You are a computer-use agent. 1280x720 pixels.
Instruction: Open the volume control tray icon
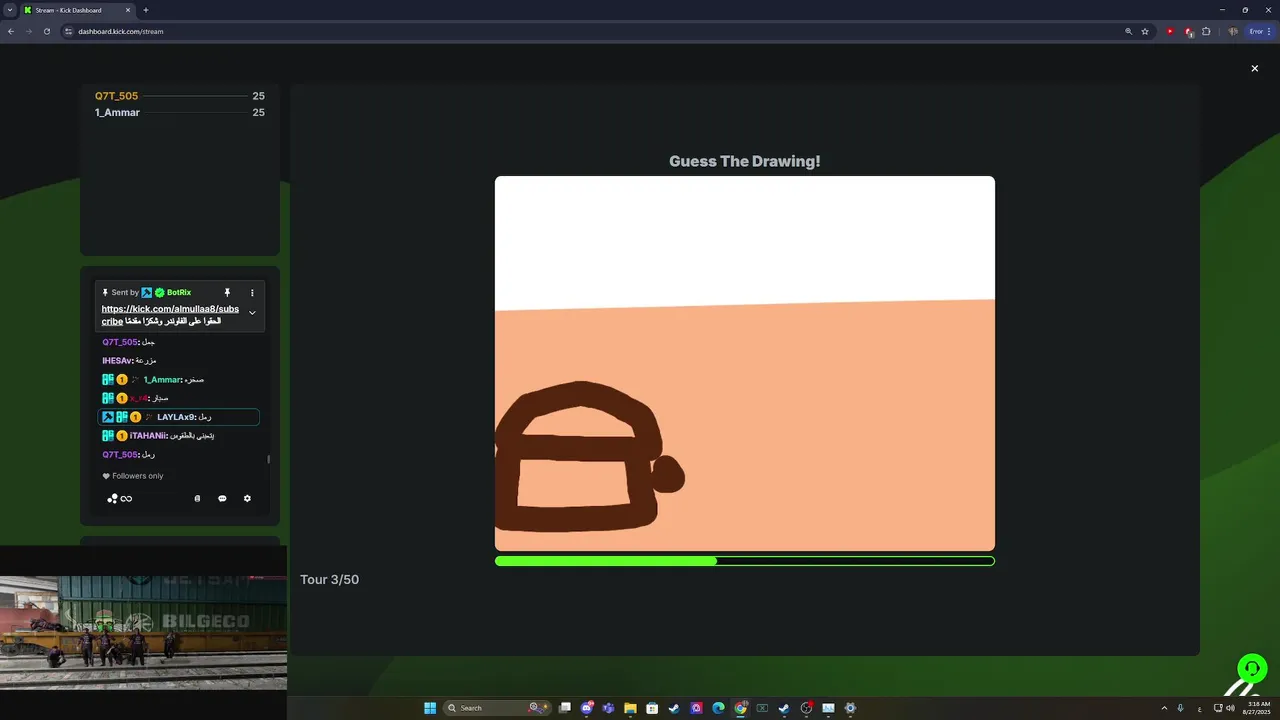pyautogui.click(x=1230, y=708)
